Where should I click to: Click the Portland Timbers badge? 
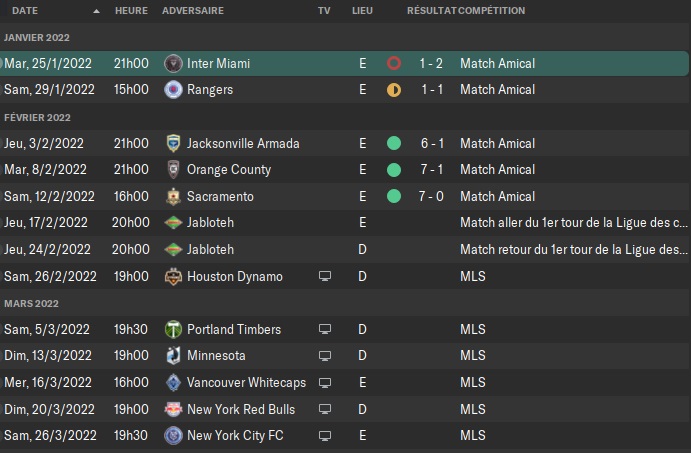tap(173, 330)
